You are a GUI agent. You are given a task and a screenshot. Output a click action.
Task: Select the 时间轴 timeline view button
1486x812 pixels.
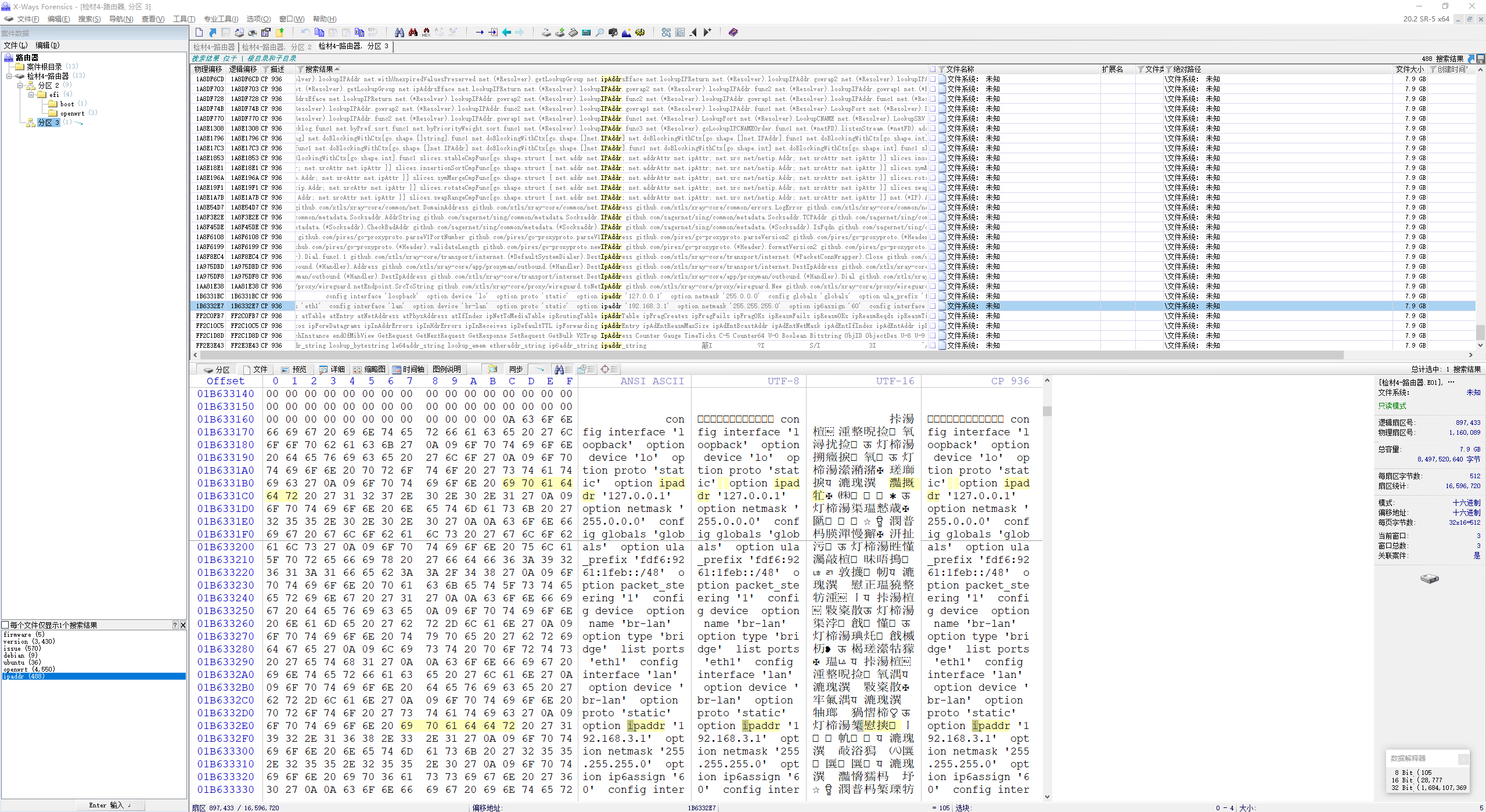(408, 369)
